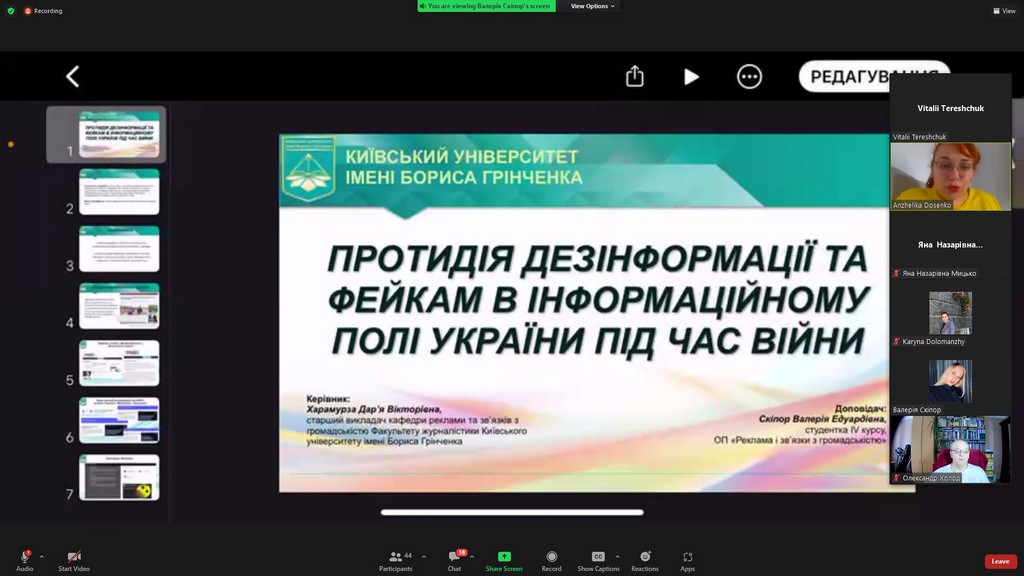Select slide 4 thumbnail
Viewport: 1024px width, 576px height.
coord(119,306)
